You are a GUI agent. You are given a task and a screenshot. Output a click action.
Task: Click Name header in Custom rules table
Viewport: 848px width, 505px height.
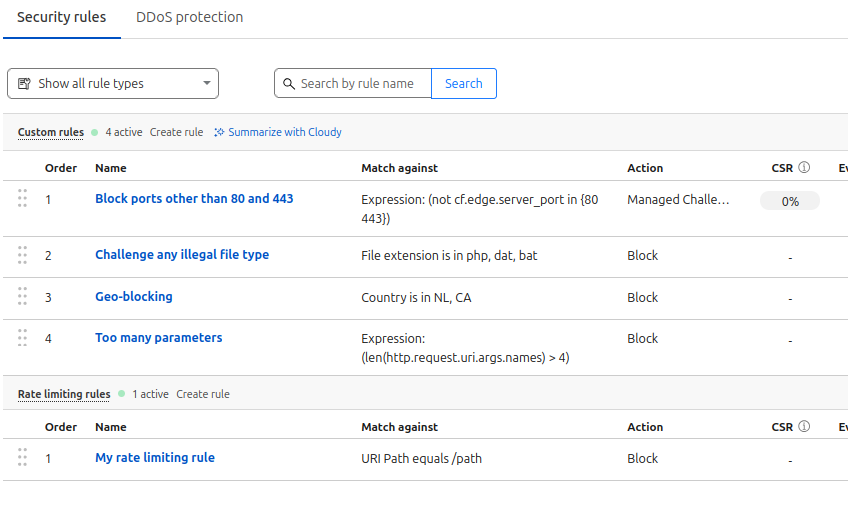click(x=110, y=168)
